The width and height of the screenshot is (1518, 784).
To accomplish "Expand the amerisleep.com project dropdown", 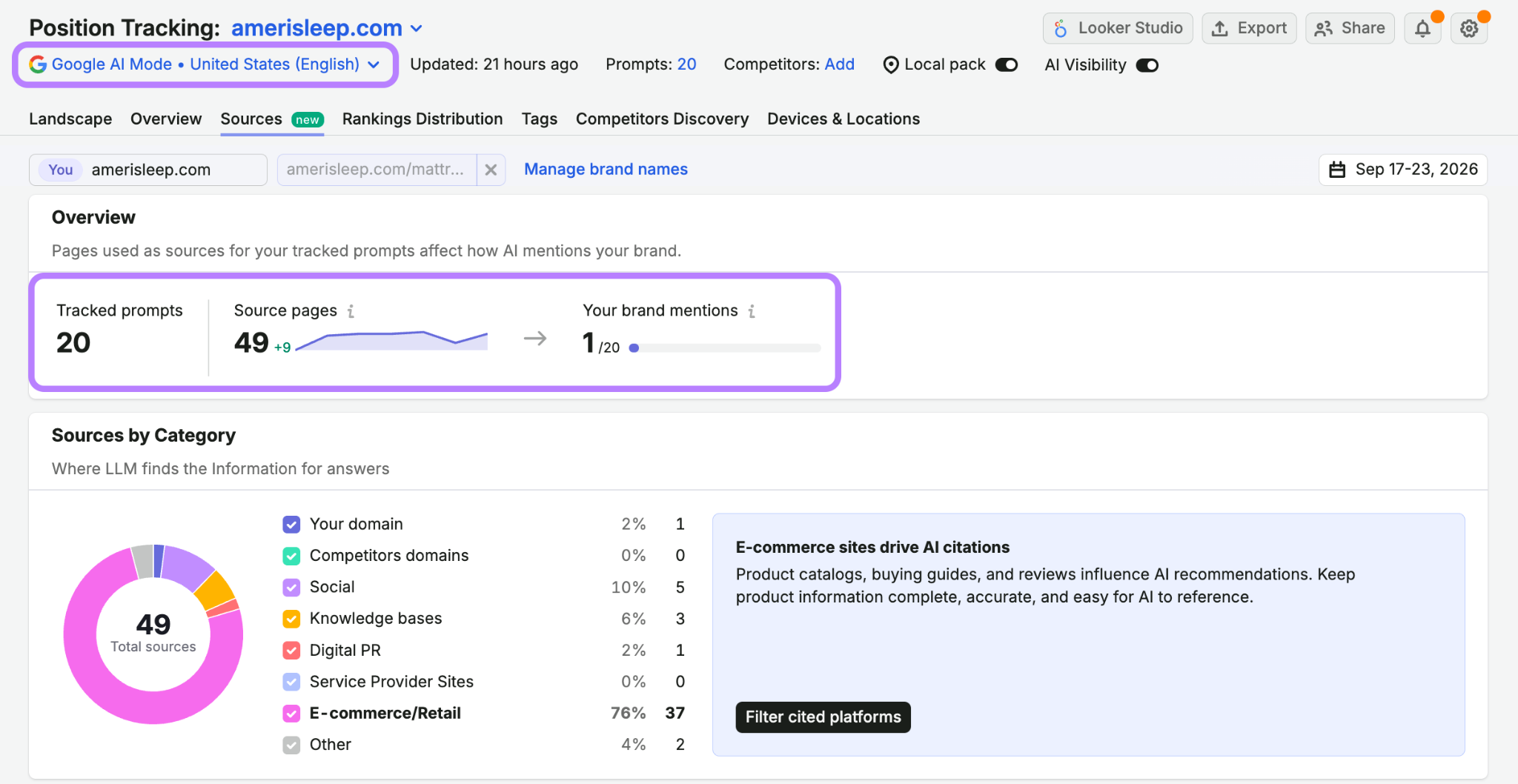I will pyautogui.click(x=327, y=28).
